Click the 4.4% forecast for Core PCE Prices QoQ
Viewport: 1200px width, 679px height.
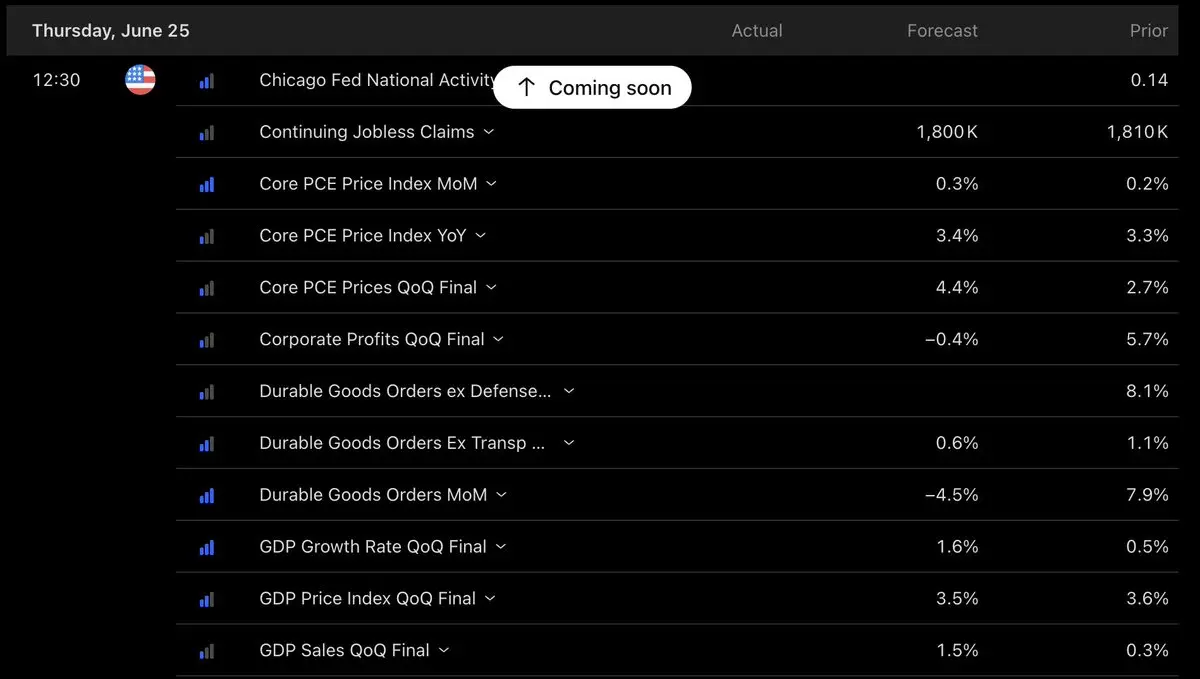[x=957, y=287]
